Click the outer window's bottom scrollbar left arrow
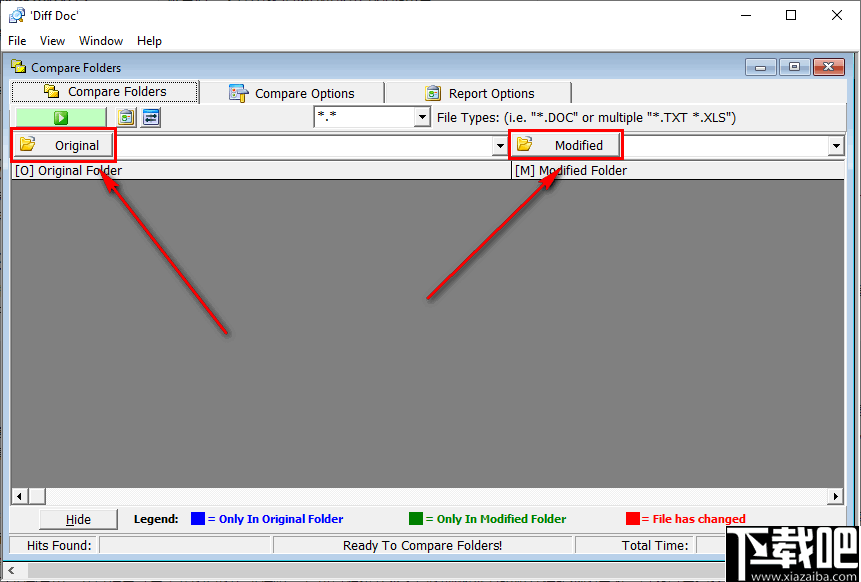861x582 pixels. coord(10,570)
